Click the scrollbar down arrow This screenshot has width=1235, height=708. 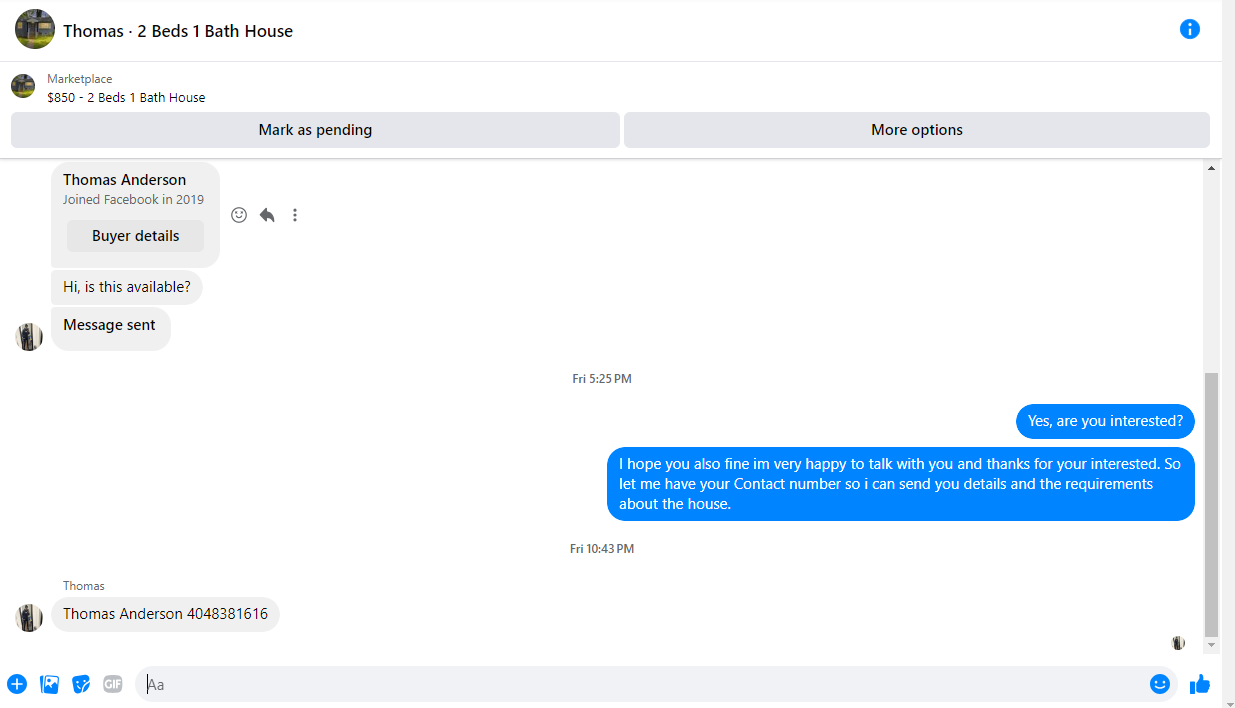(1211, 646)
